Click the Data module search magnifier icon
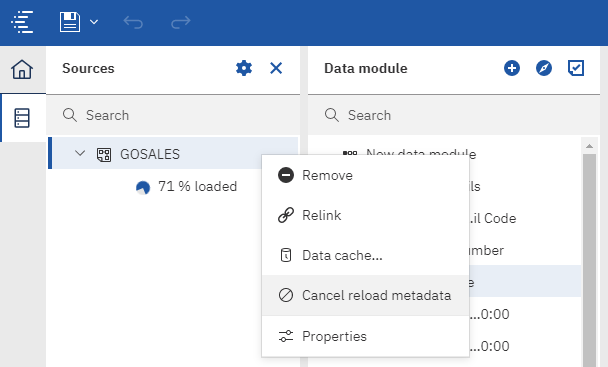The height and width of the screenshot is (367, 608). tap(332, 115)
